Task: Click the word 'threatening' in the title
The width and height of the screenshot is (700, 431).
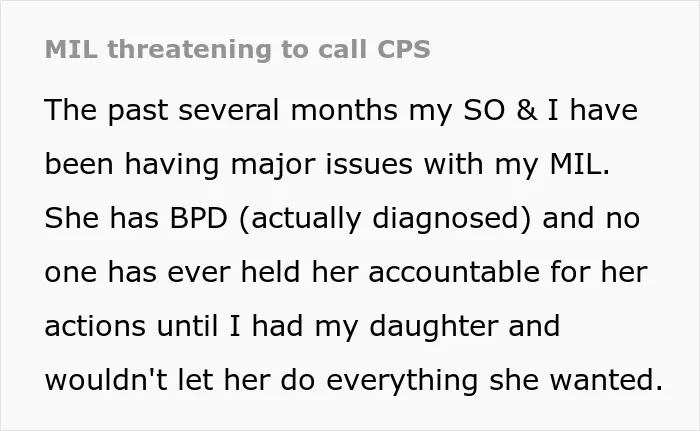Action: (189, 49)
